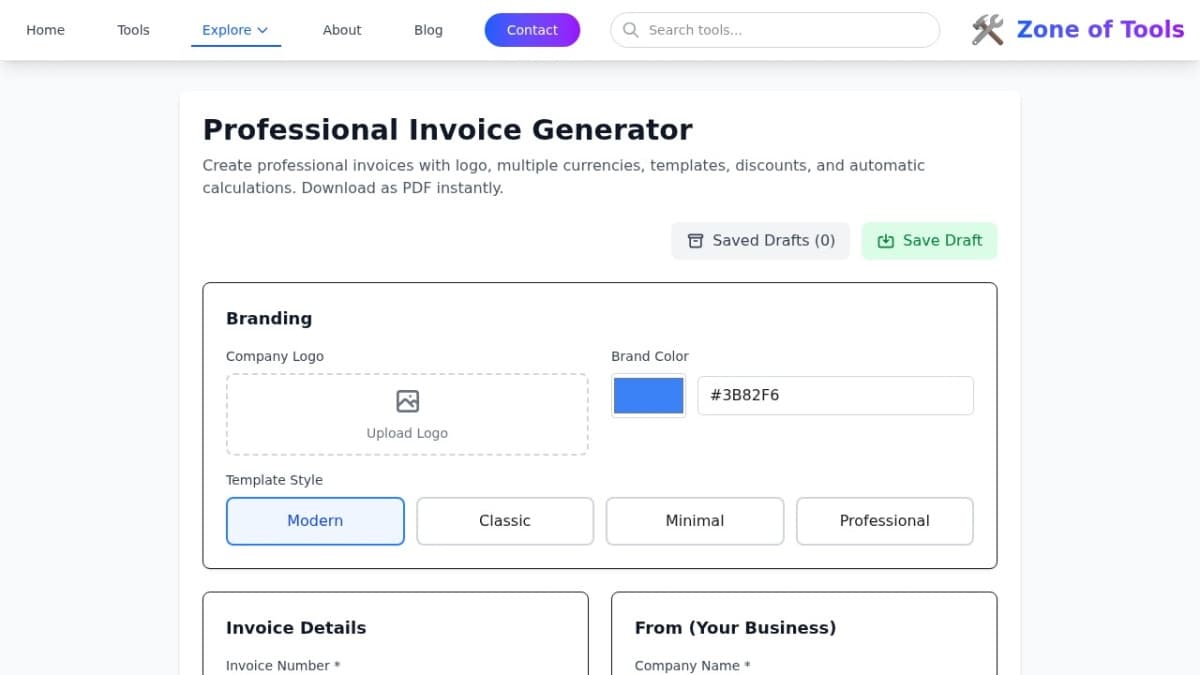Image resolution: width=1200 pixels, height=675 pixels.
Task: Expand the Explore dropdown menu
Action: (235, 30)
